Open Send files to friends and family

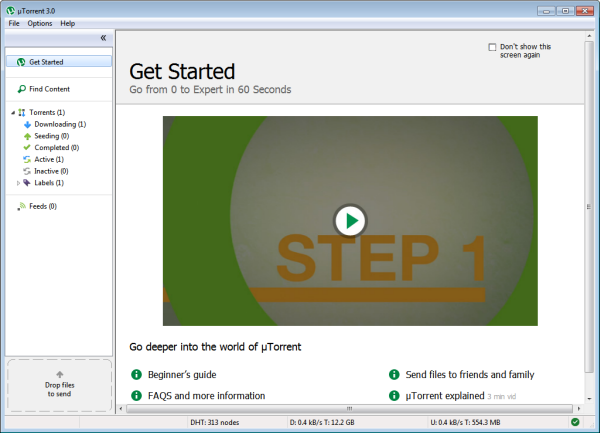[470, 374]
